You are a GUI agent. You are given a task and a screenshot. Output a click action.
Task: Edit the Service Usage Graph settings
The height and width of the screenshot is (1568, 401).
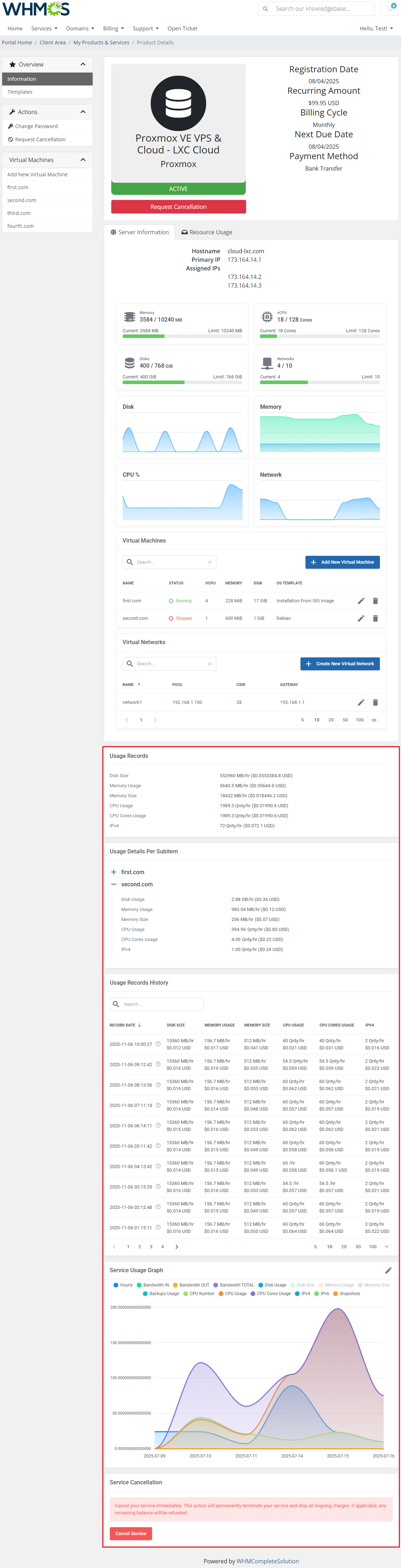coord(388,1270)
